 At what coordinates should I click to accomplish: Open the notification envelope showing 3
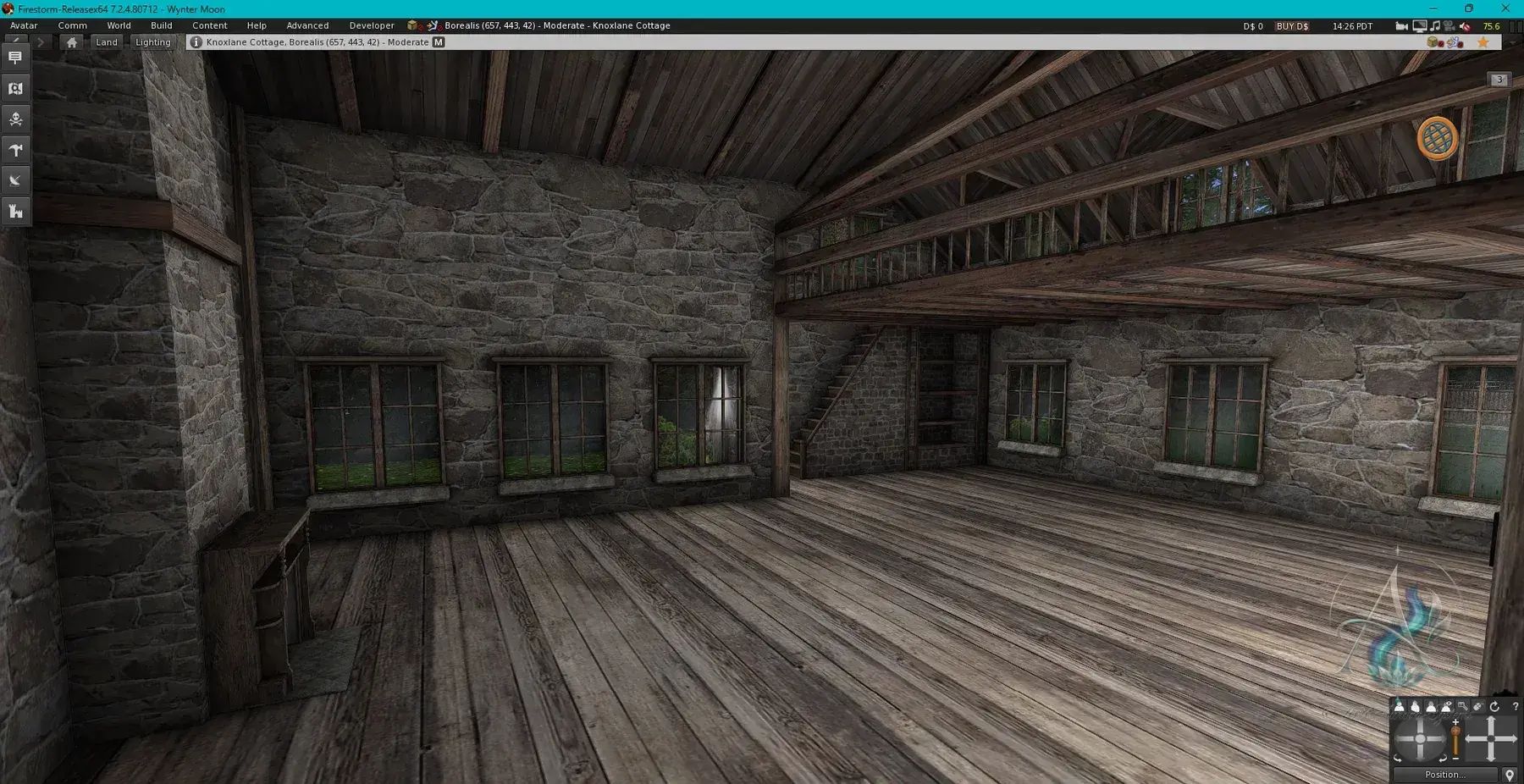click(1499, 80)
